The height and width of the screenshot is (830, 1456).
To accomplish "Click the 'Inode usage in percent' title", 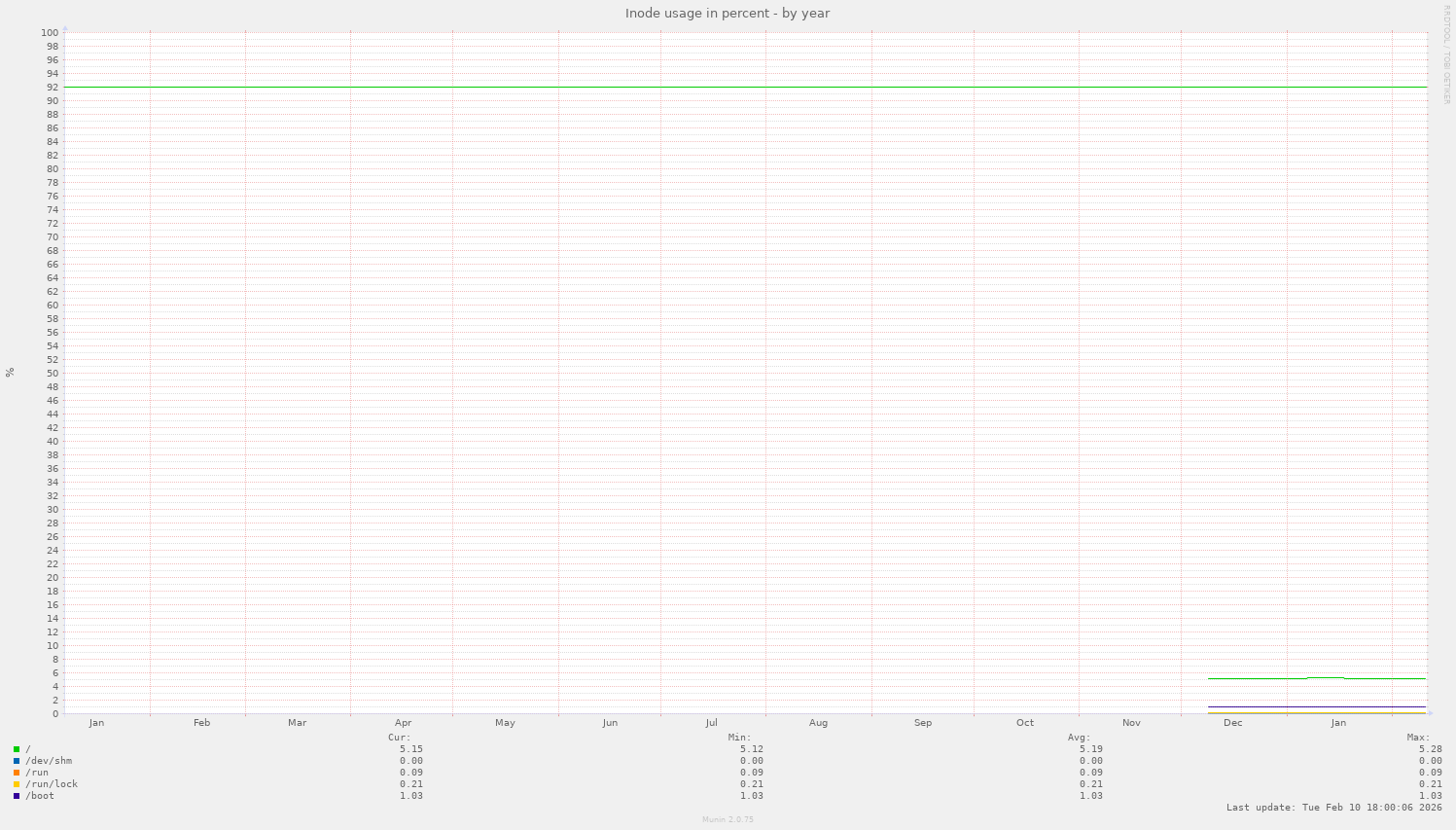I will point(728,13).
